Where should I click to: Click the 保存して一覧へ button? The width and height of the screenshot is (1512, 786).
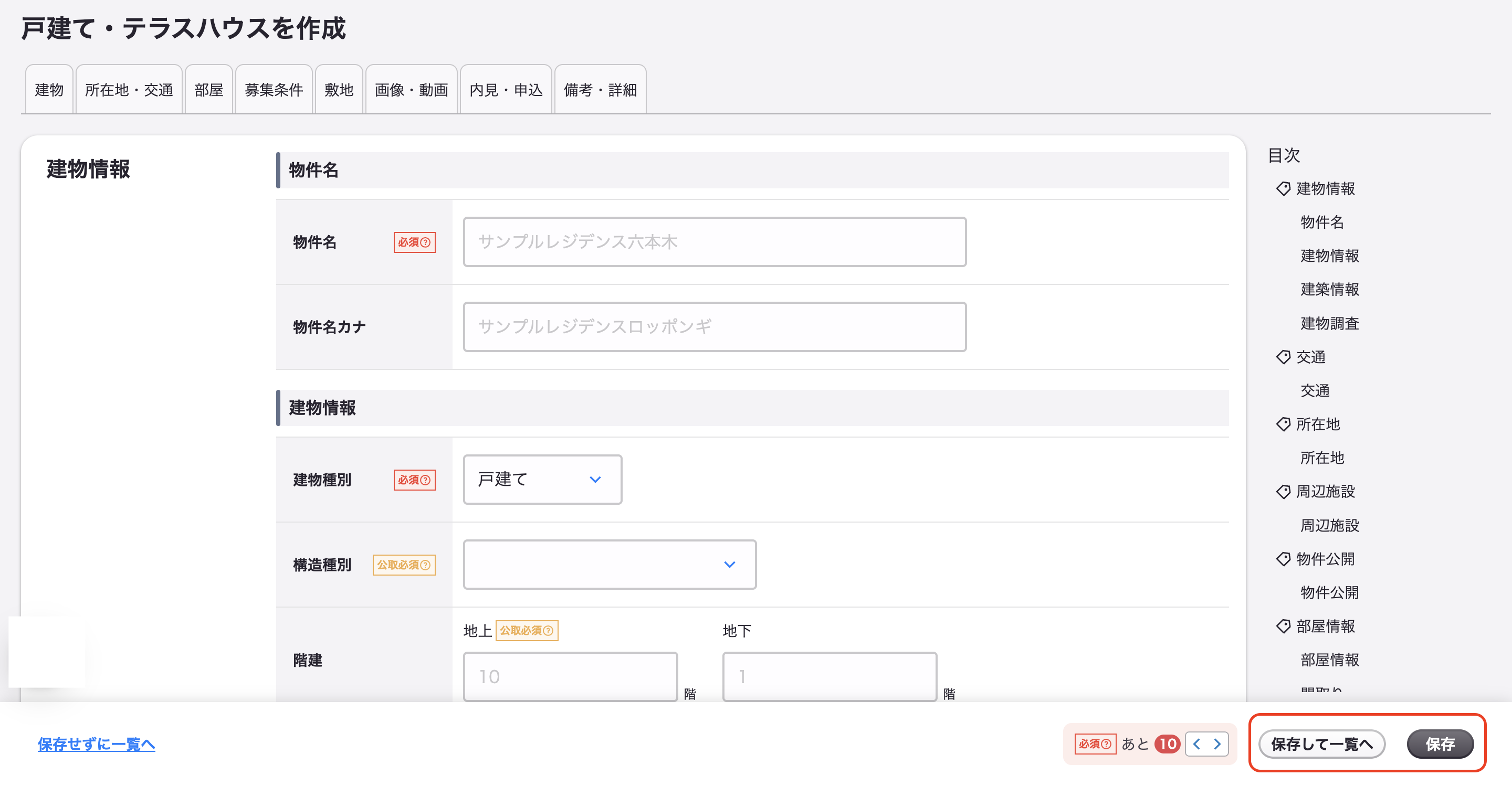1322,744
